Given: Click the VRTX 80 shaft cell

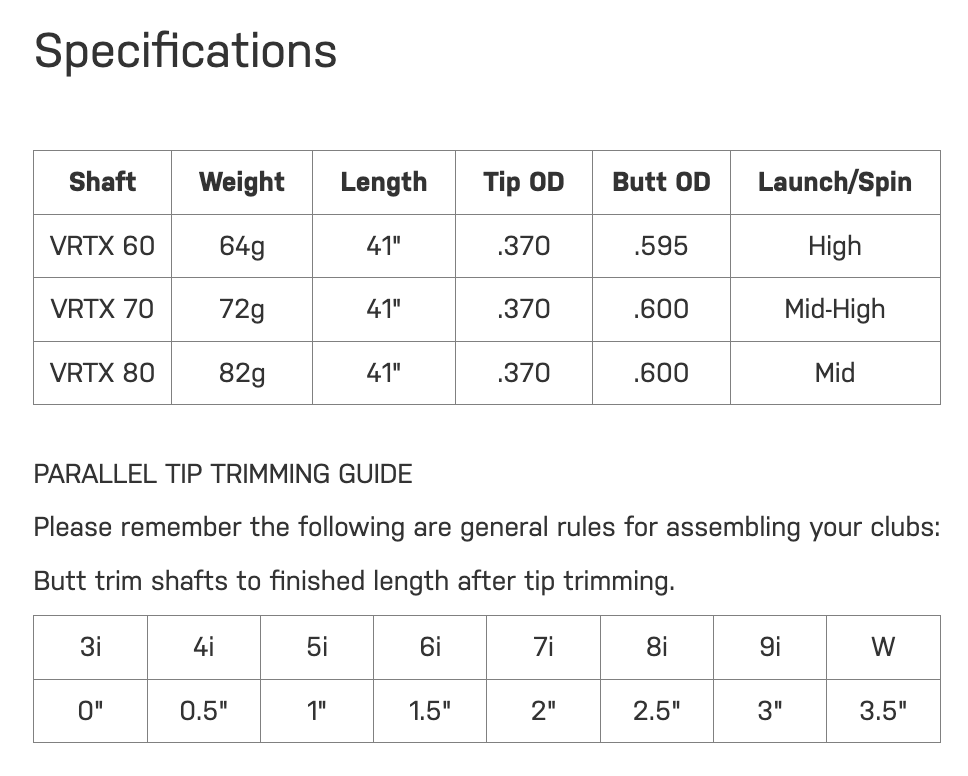Looking at the screenshot, I should coord(102,373).
